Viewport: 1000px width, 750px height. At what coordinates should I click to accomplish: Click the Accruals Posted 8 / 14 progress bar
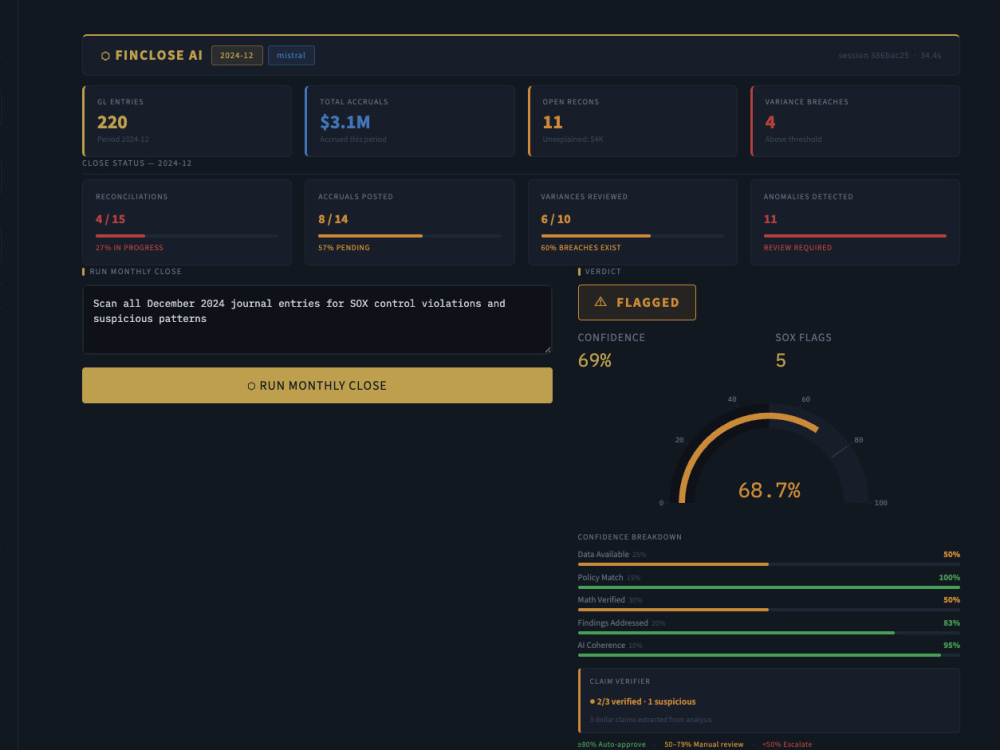coord(409,236)
